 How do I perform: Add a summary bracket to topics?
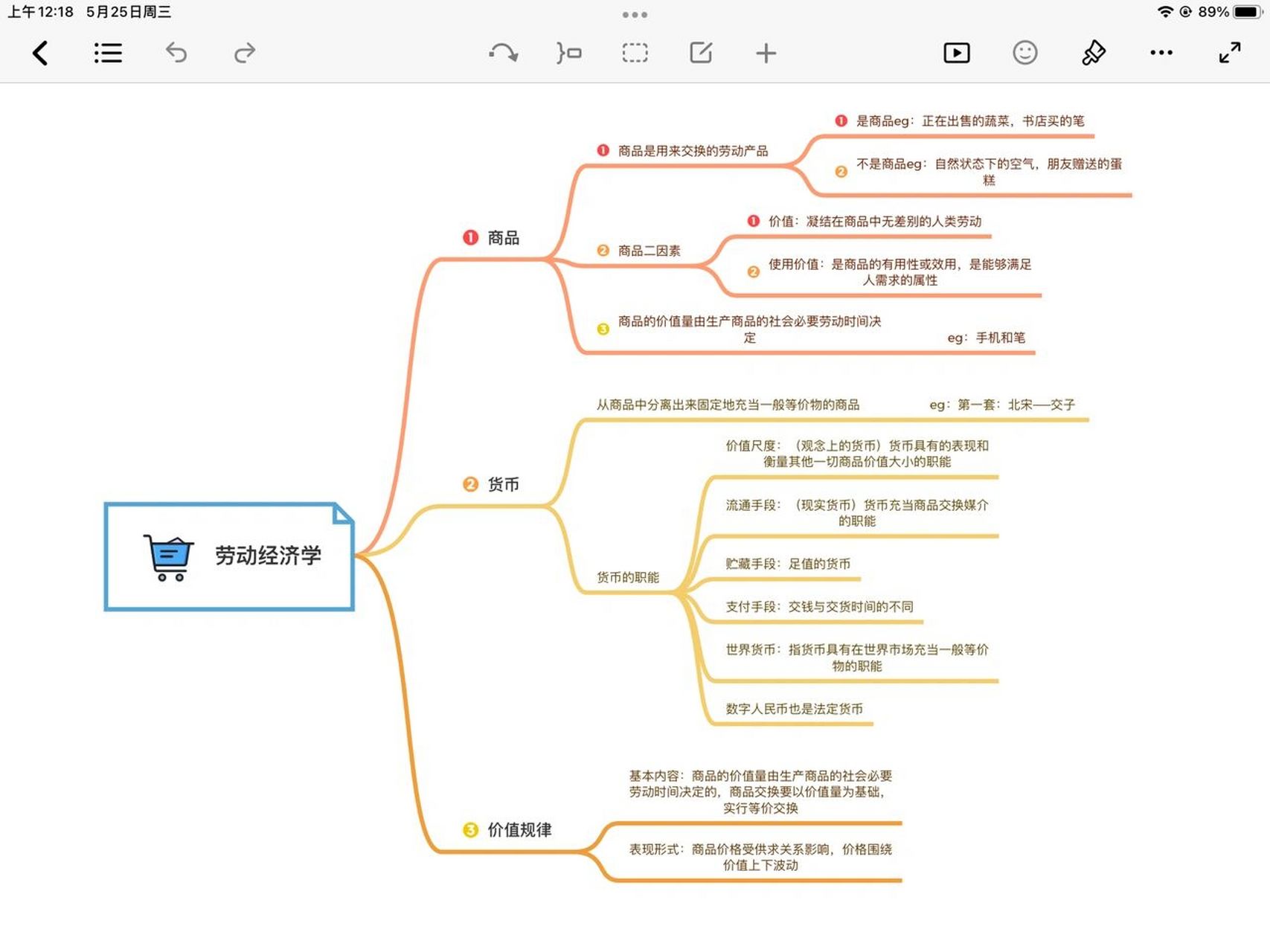[568, 53]
